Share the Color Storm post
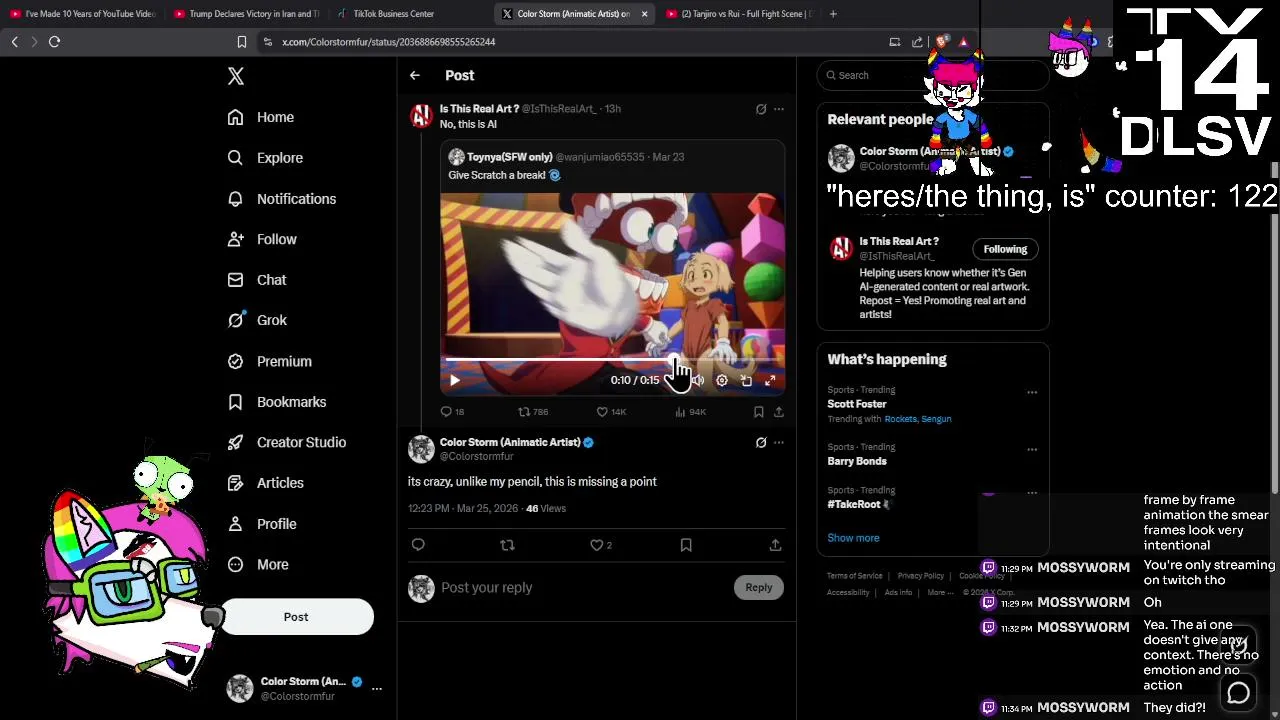 point(775,545)
